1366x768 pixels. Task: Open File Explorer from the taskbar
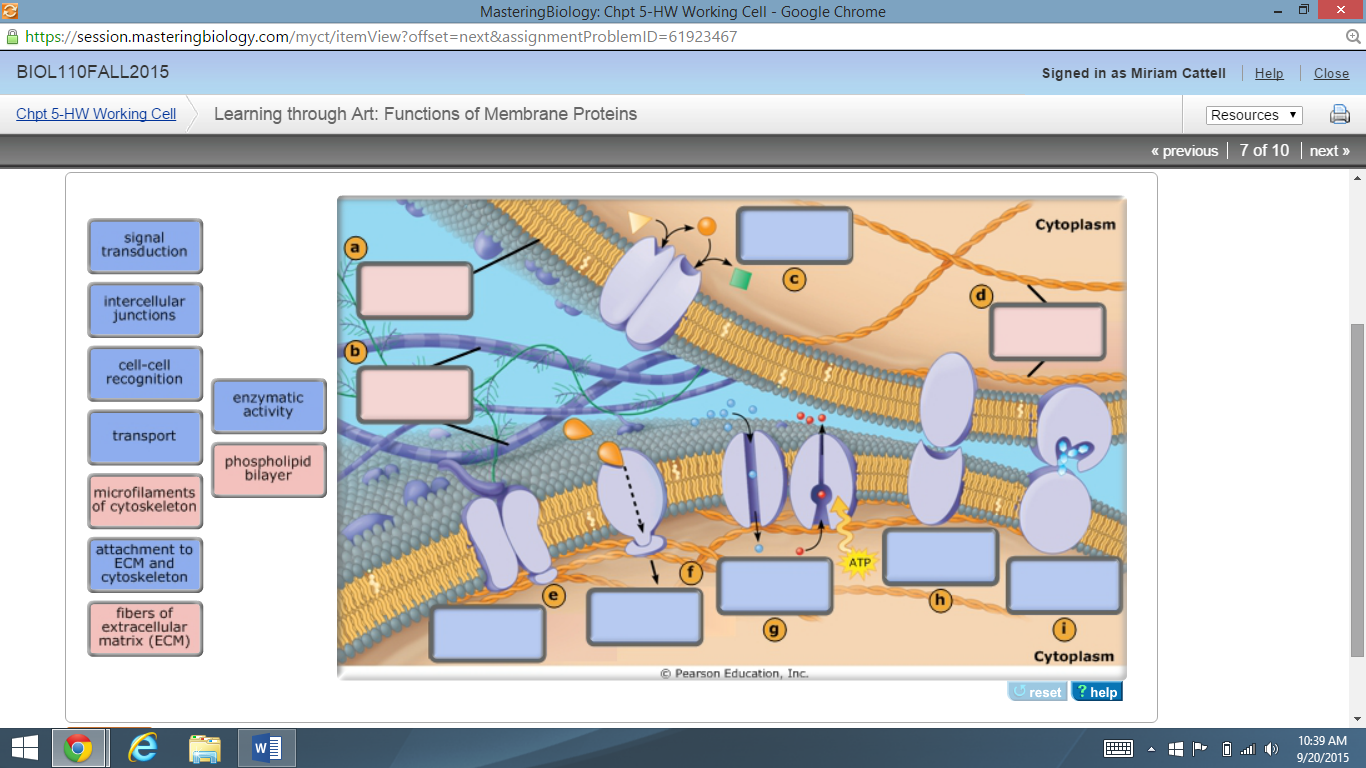click(x=205, y=748)
